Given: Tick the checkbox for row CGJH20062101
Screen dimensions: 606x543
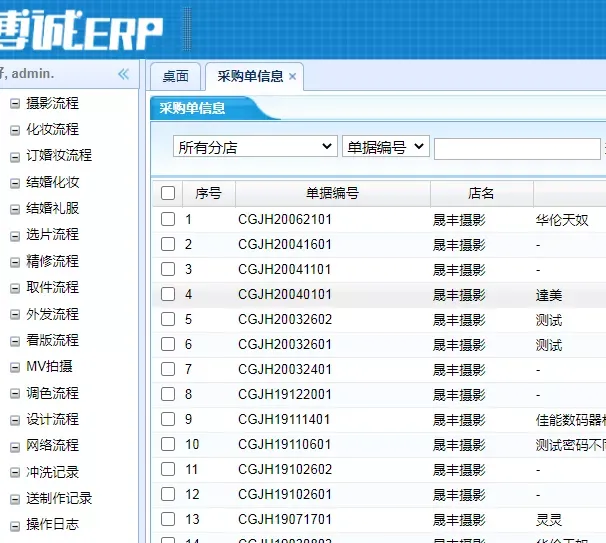Looking at the screenshot, I should pyautogui.click(x=168, y=219).
